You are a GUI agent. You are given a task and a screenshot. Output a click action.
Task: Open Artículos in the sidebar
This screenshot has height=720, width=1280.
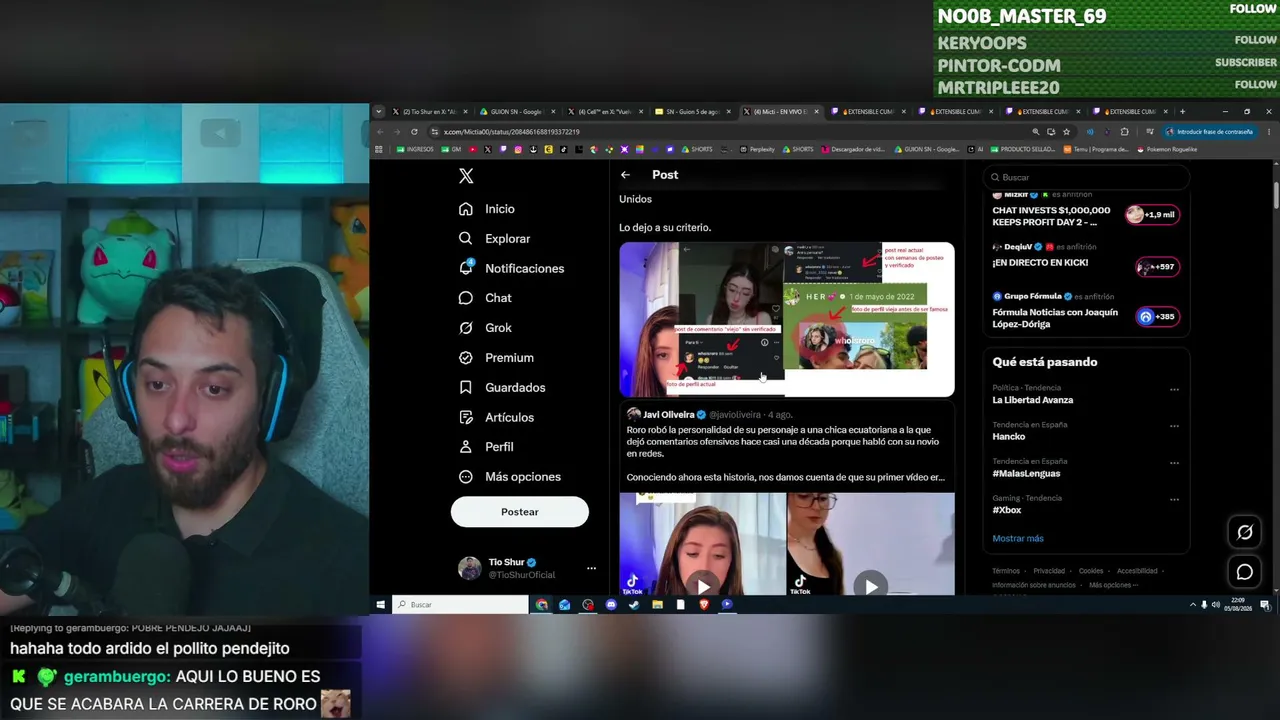coord(496,417)
